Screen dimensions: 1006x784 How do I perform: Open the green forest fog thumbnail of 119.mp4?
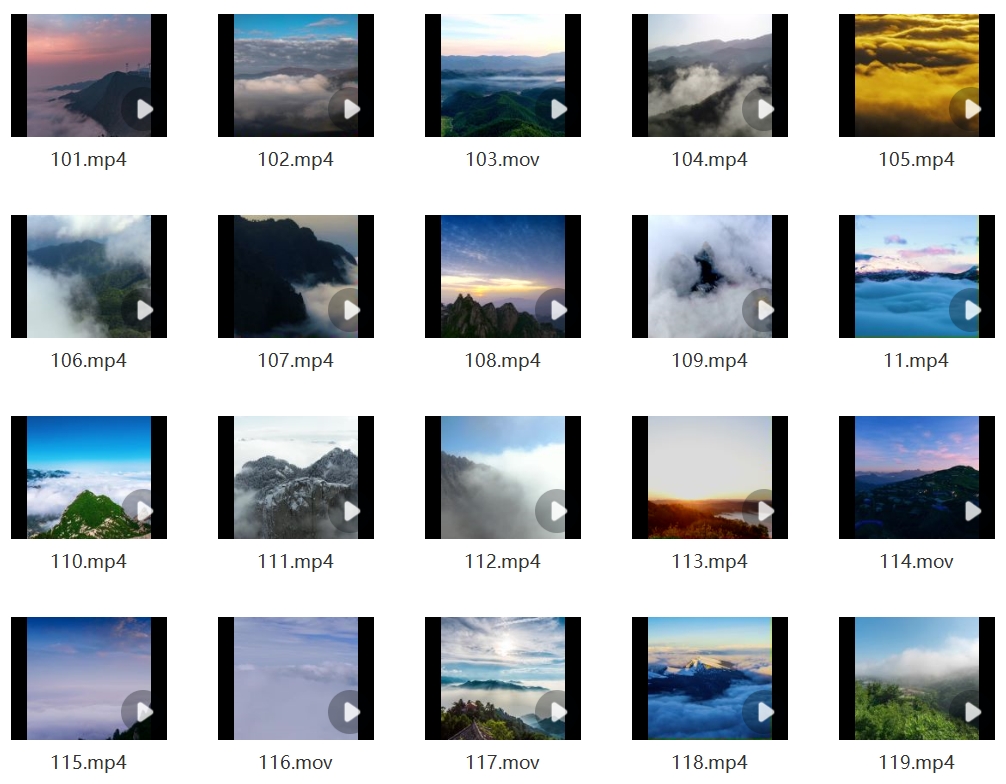click(x=917, y=678)
